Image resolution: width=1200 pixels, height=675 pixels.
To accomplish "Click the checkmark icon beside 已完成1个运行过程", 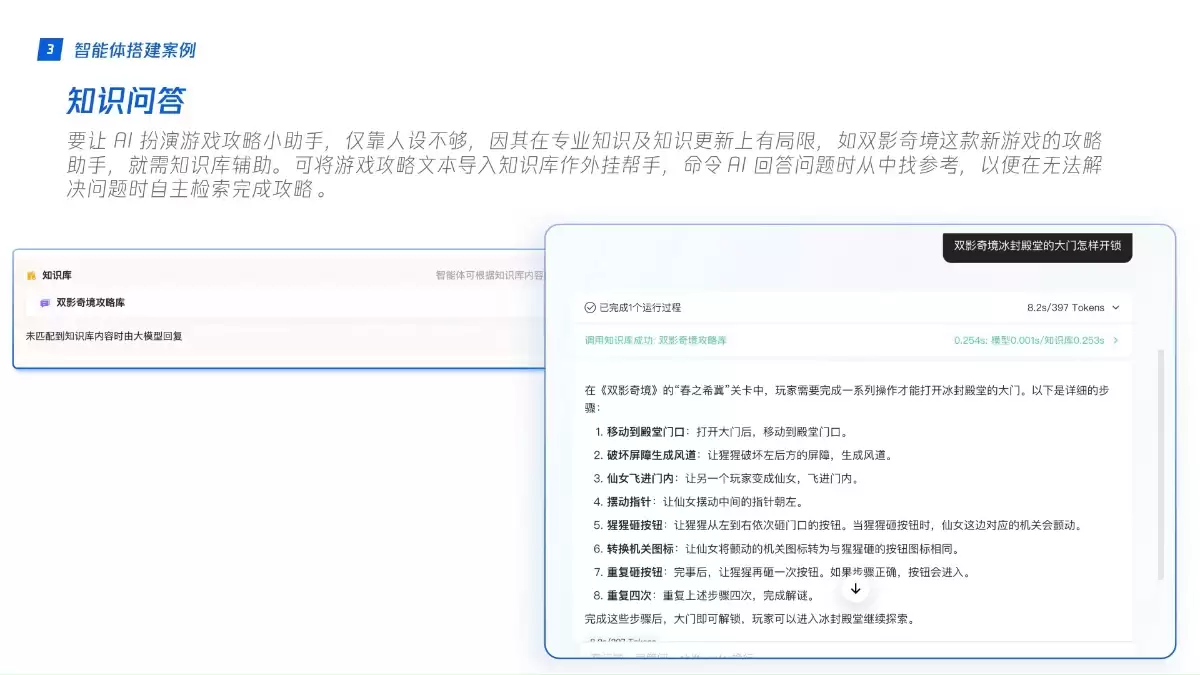I will pyautogui.click(x=590, y=307).
